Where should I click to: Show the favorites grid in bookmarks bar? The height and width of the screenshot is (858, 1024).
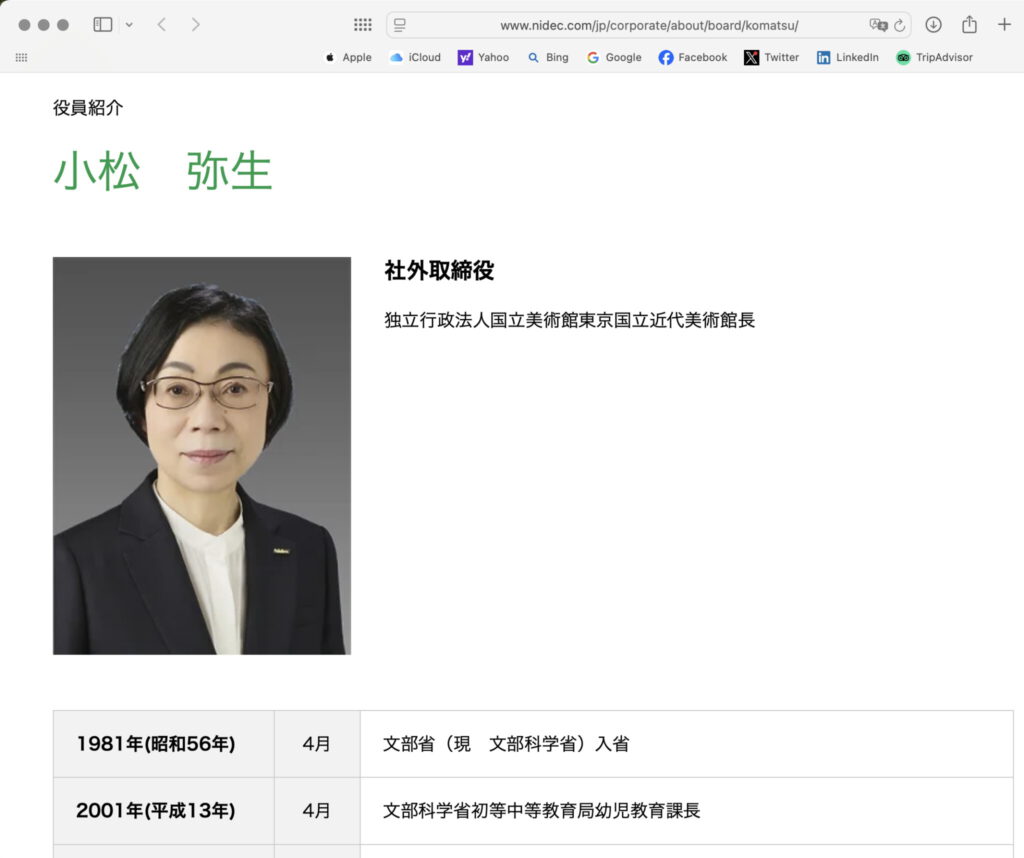pyautogui.click(x=21, y=57)
